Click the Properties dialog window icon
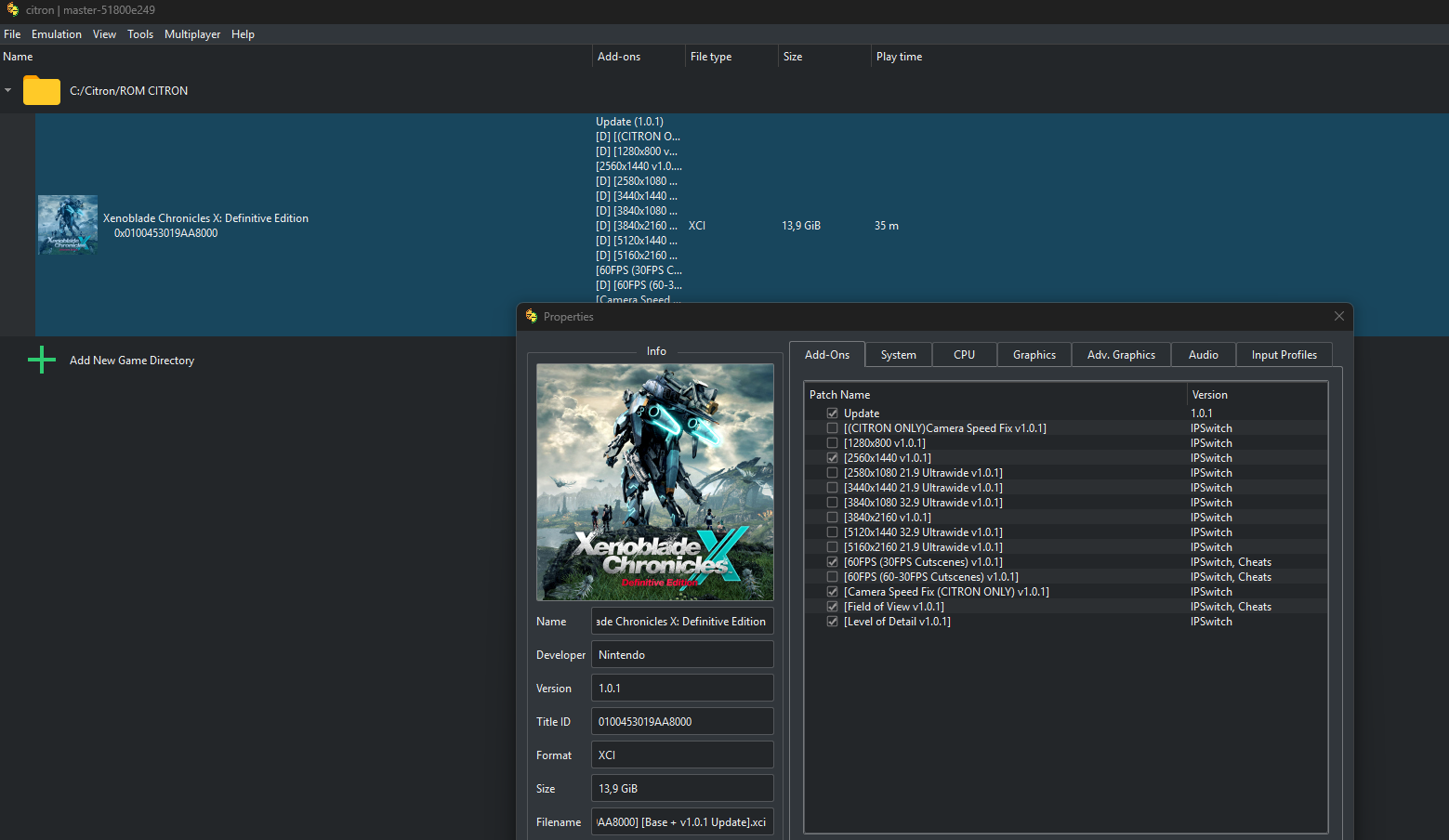 (x=532, y=316)
